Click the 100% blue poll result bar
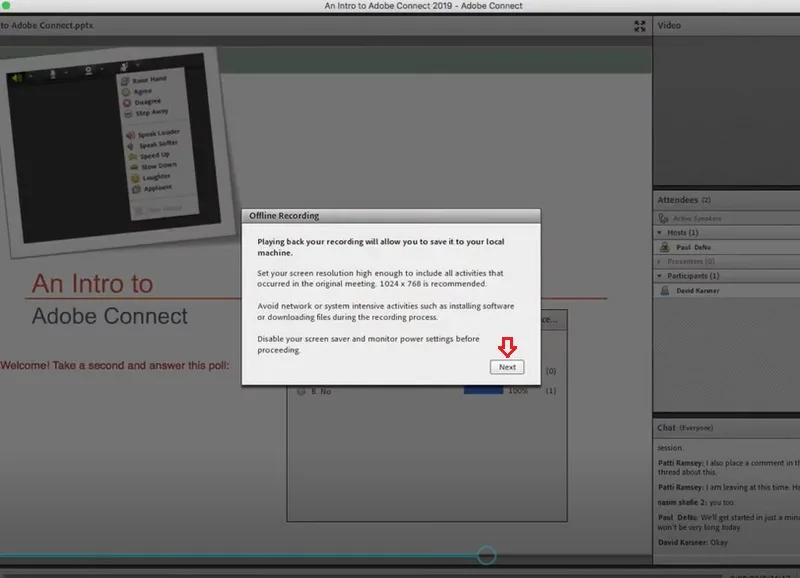 point(483,391)
